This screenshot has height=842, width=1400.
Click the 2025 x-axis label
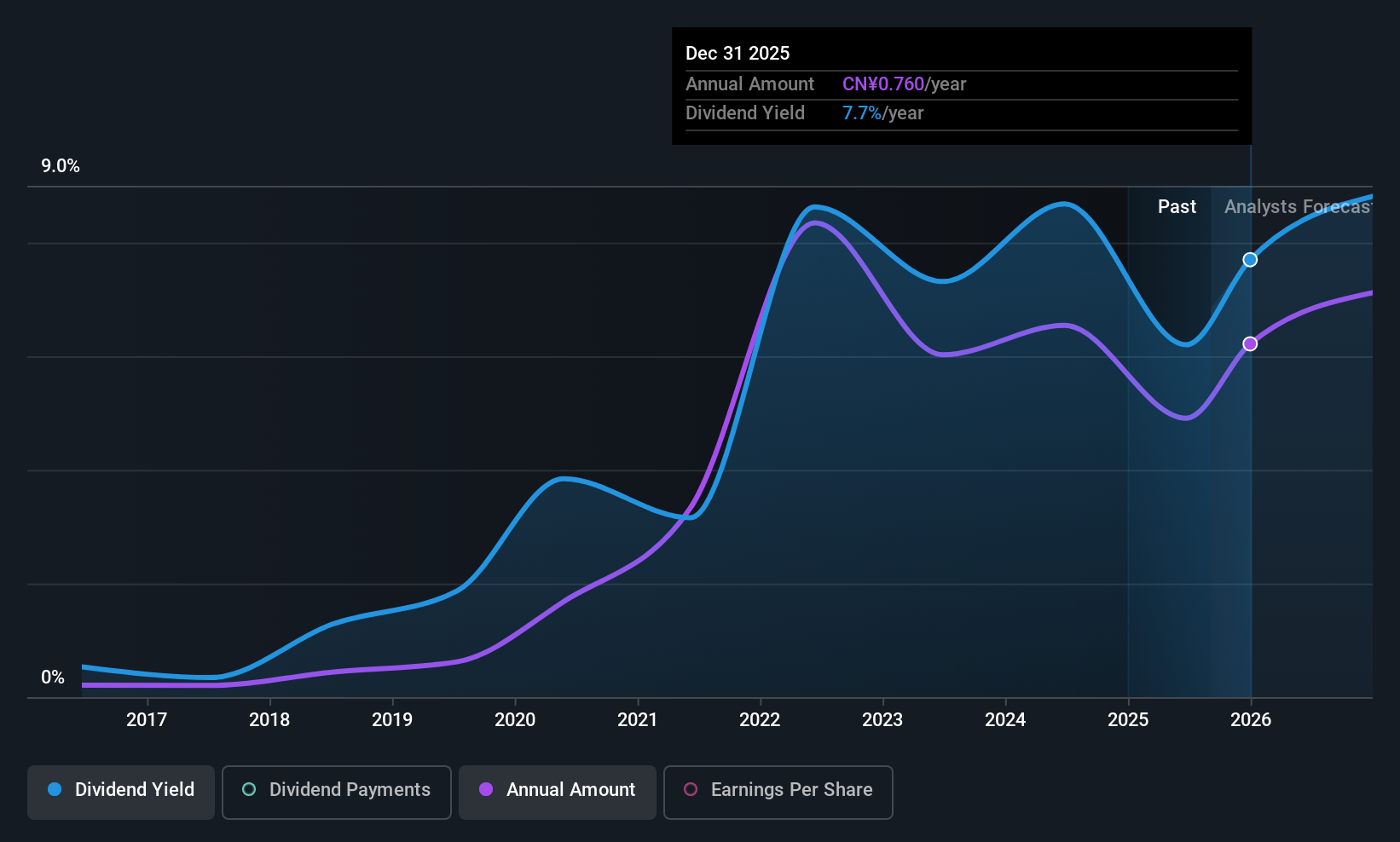[x=1128, y=720]
